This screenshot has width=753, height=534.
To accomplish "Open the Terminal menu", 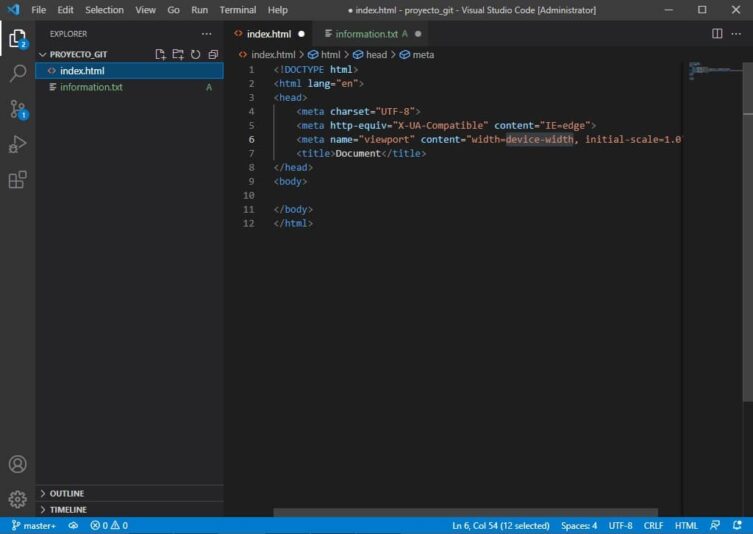I will (x=237, y=10).
